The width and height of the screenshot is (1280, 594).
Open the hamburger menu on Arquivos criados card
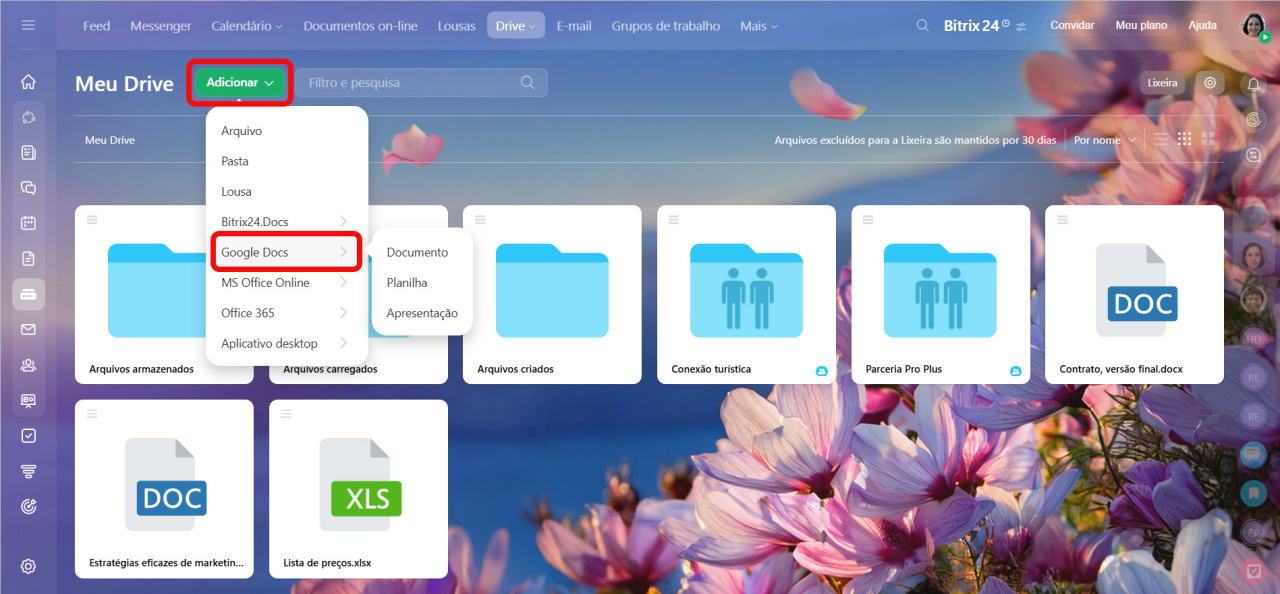point(480,219)
